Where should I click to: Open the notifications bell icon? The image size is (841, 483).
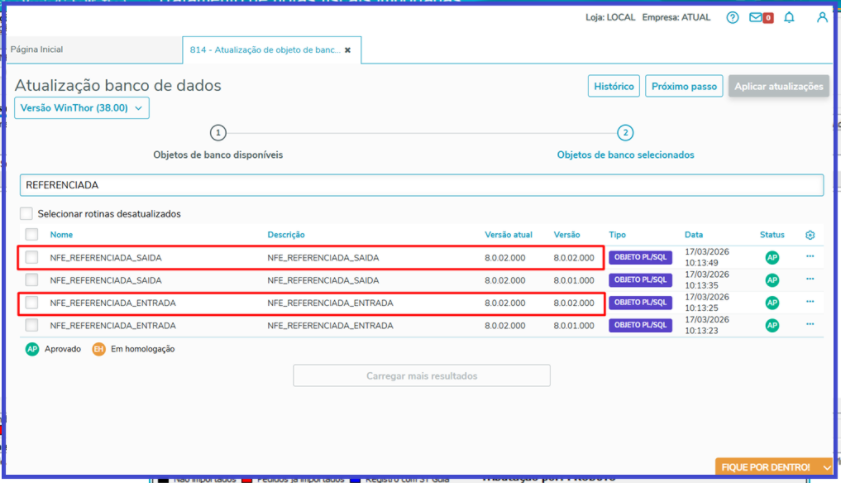tap(789, 18)
